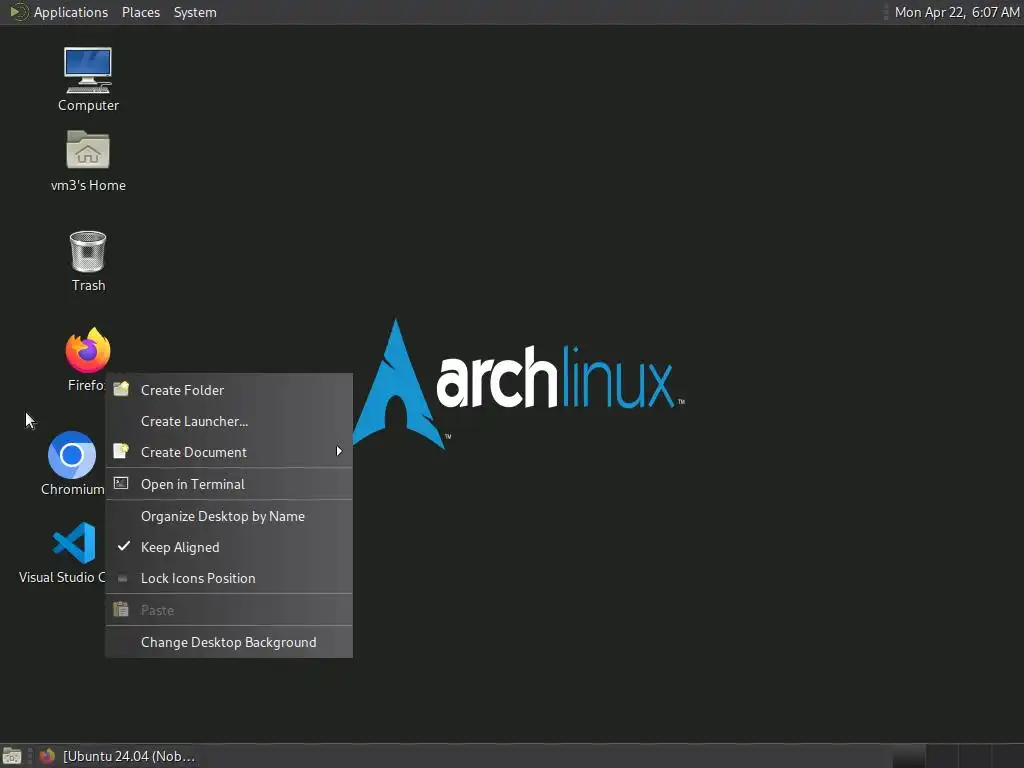Image resolution: width=1024 pixels, height=768 pixels.
Task: Click the clock showing Mon Apr 22
Action: [x=957, y=12]
